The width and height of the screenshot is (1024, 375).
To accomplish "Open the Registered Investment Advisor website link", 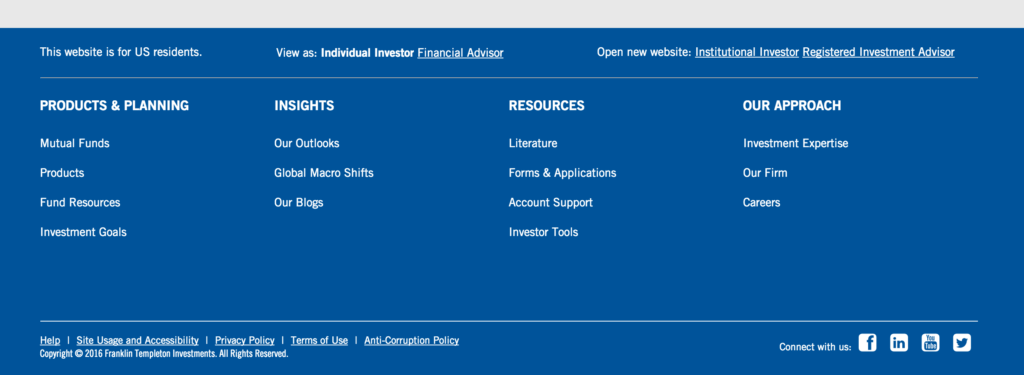I will pyautogui.click(x=878, y=52).
